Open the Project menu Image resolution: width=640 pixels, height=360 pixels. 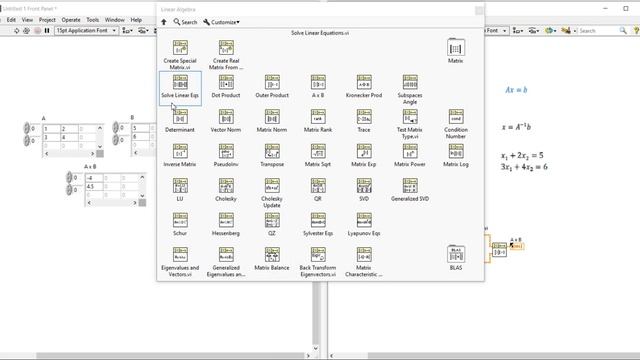click(47, 20)
